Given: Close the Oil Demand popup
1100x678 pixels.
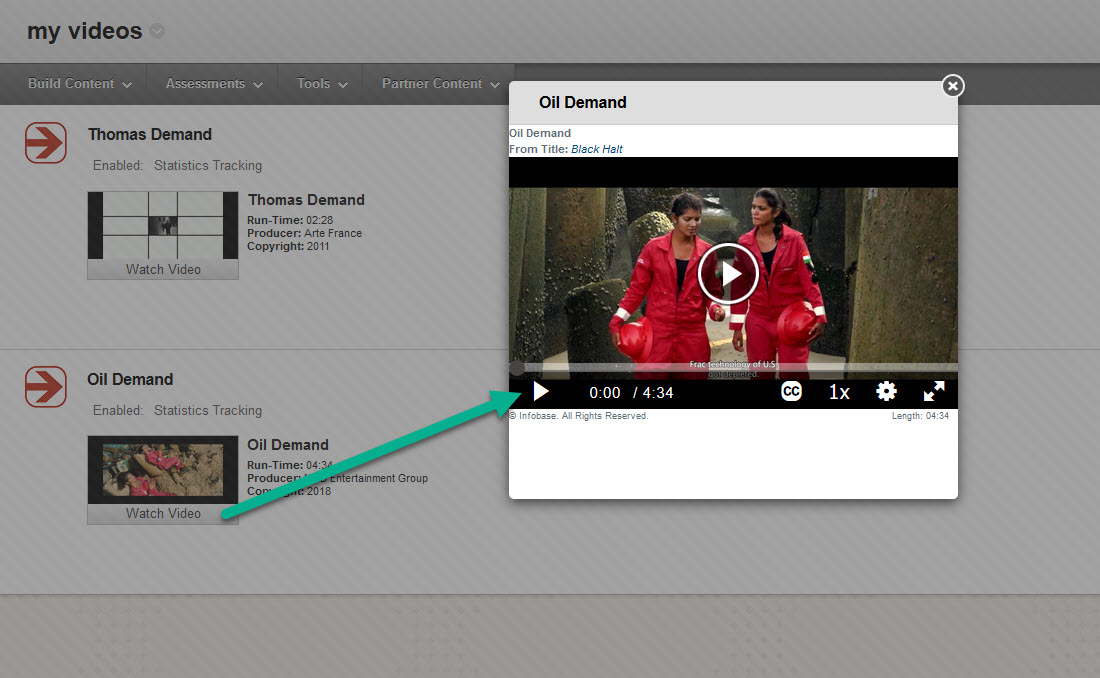Looking at the screenshot, I should pyautogui.click(x=952, y=86).
